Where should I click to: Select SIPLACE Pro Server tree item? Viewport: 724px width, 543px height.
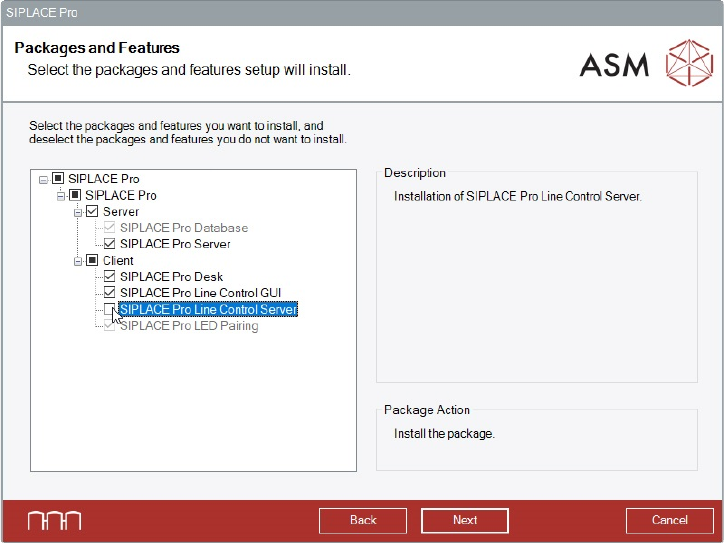175,244
